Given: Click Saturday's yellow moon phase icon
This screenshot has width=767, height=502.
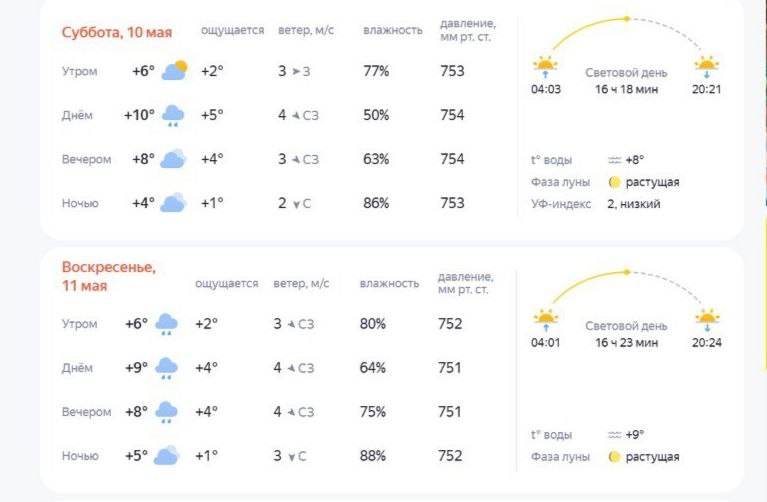Looking at the screenshot, I should coord(614,182).
